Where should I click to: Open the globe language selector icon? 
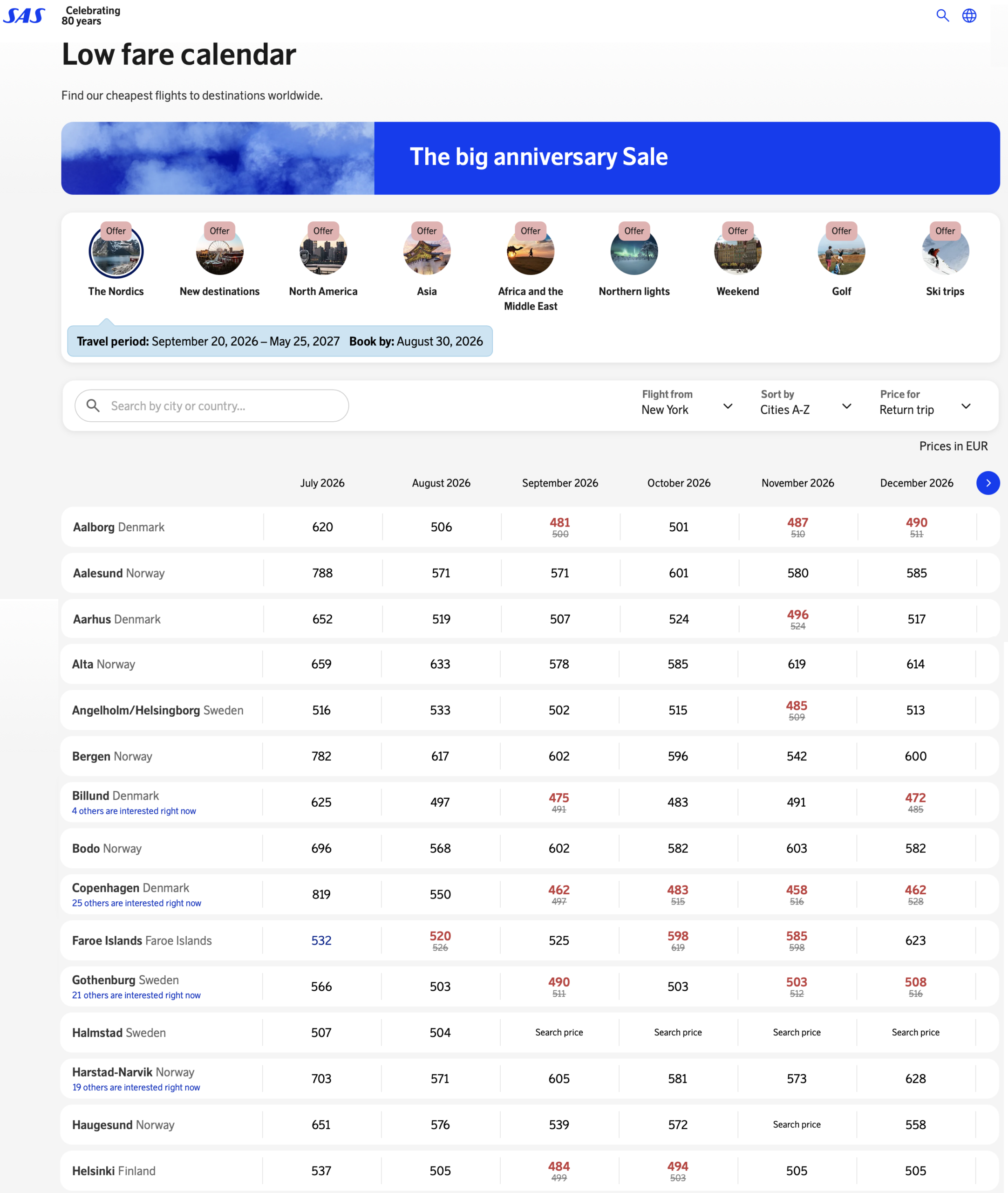click(x=969, y=15)
